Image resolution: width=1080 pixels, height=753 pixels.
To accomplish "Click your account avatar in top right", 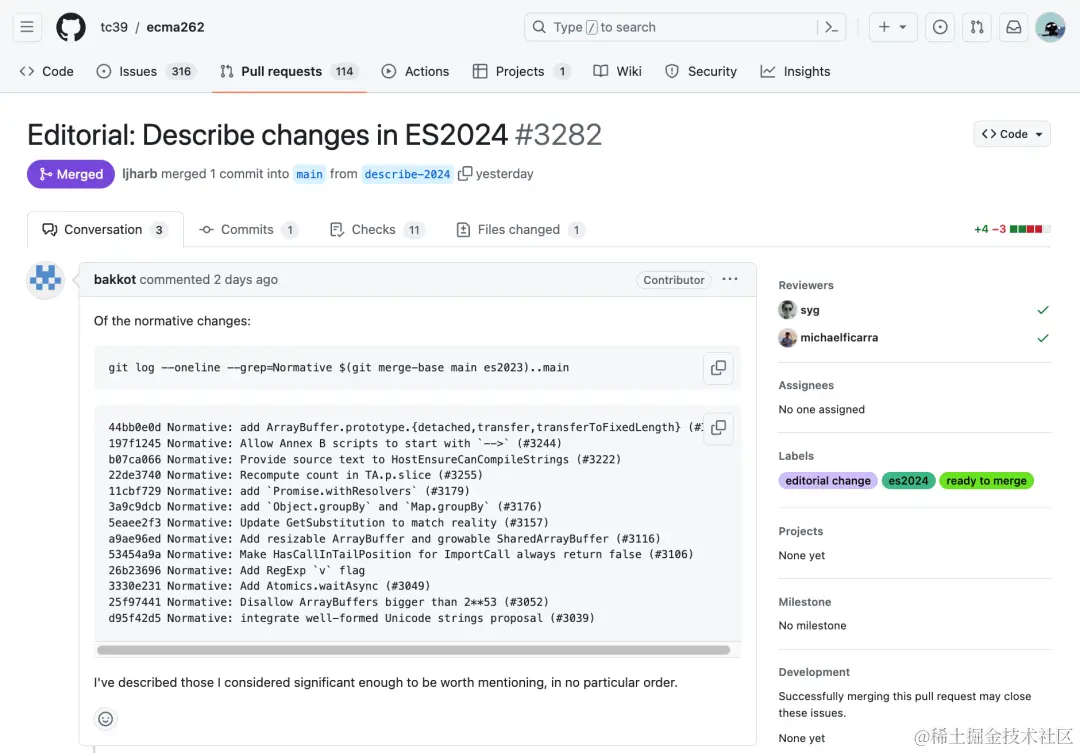I will pyautogui.click(x=1050, y=27).
